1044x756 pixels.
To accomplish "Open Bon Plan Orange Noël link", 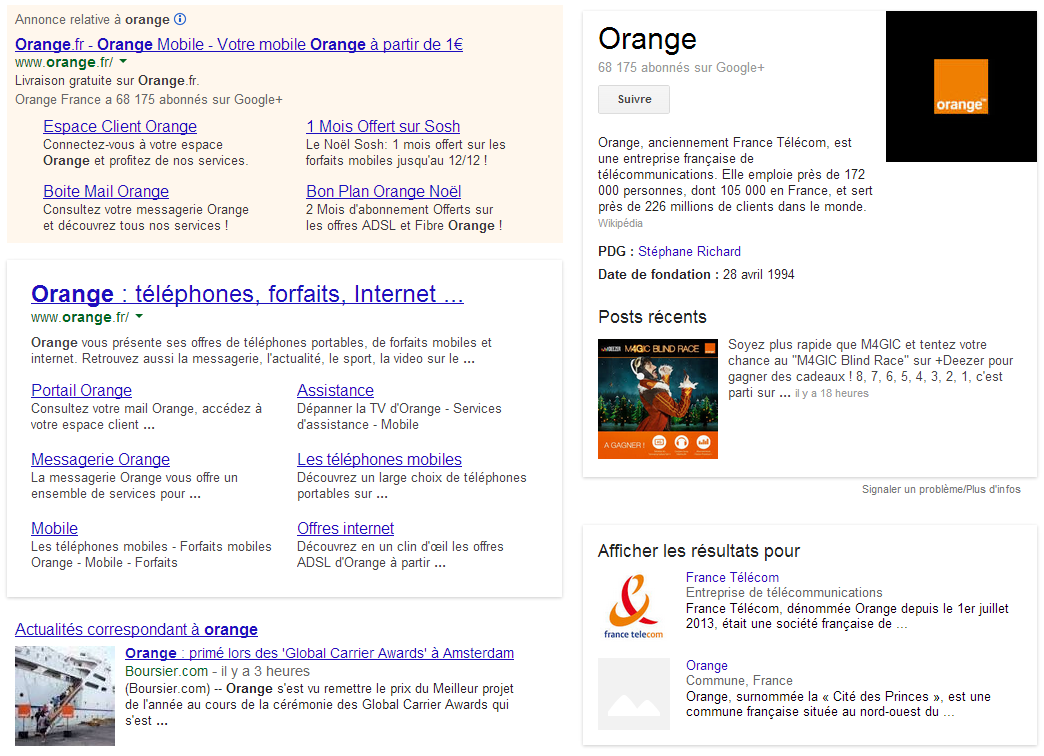I will [384, 191].
